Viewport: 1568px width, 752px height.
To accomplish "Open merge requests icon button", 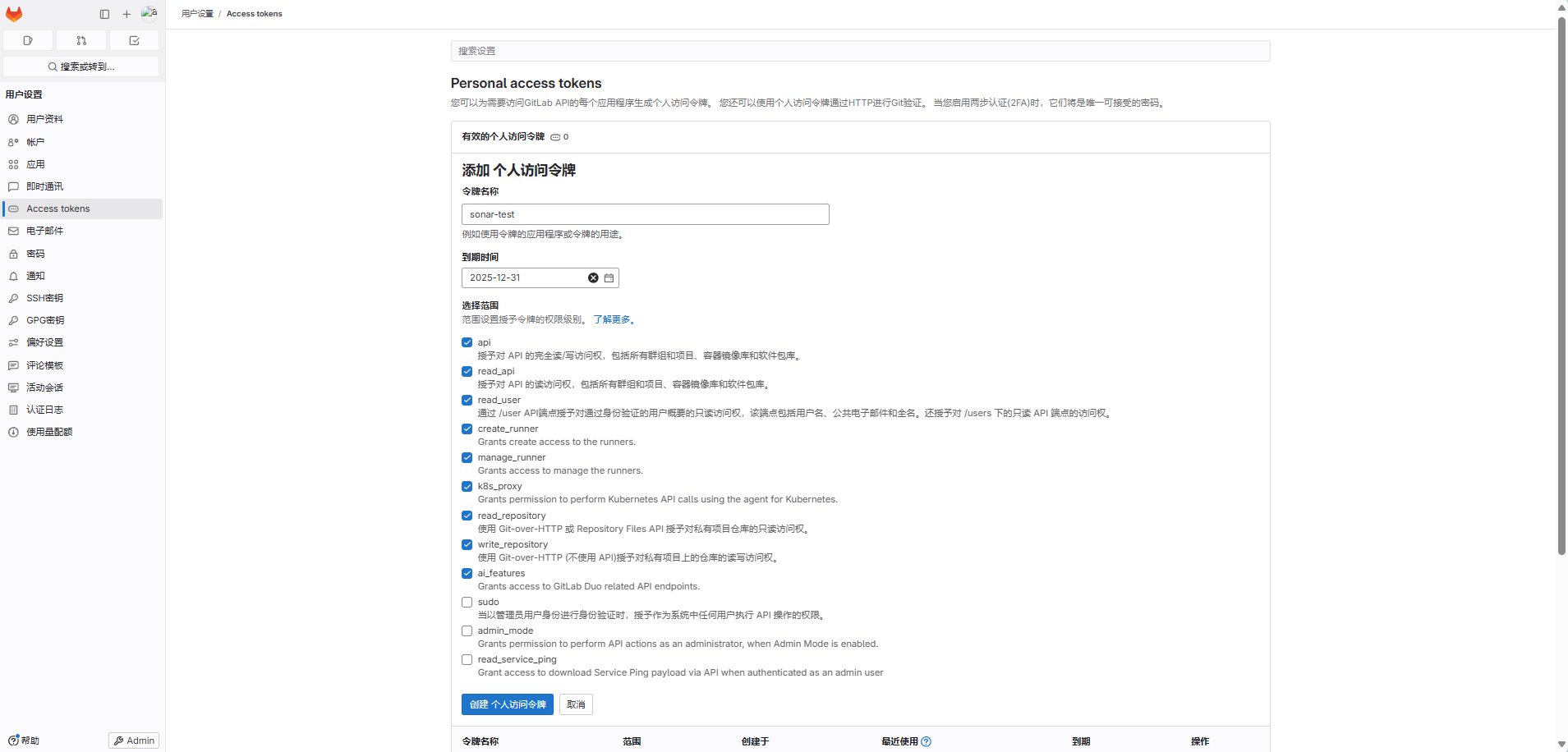I will (81, 40).
